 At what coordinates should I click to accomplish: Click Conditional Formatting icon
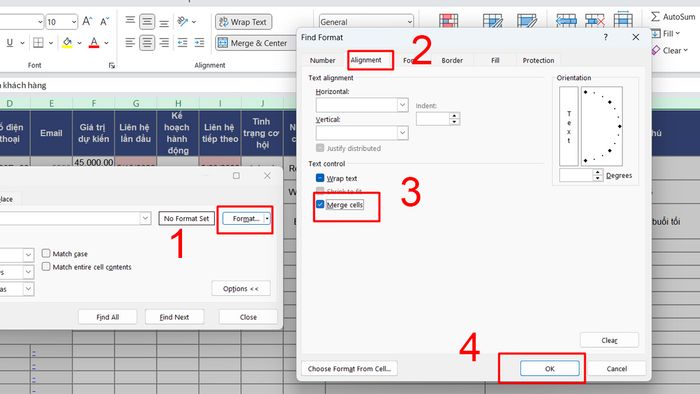[x=448, y=21]
